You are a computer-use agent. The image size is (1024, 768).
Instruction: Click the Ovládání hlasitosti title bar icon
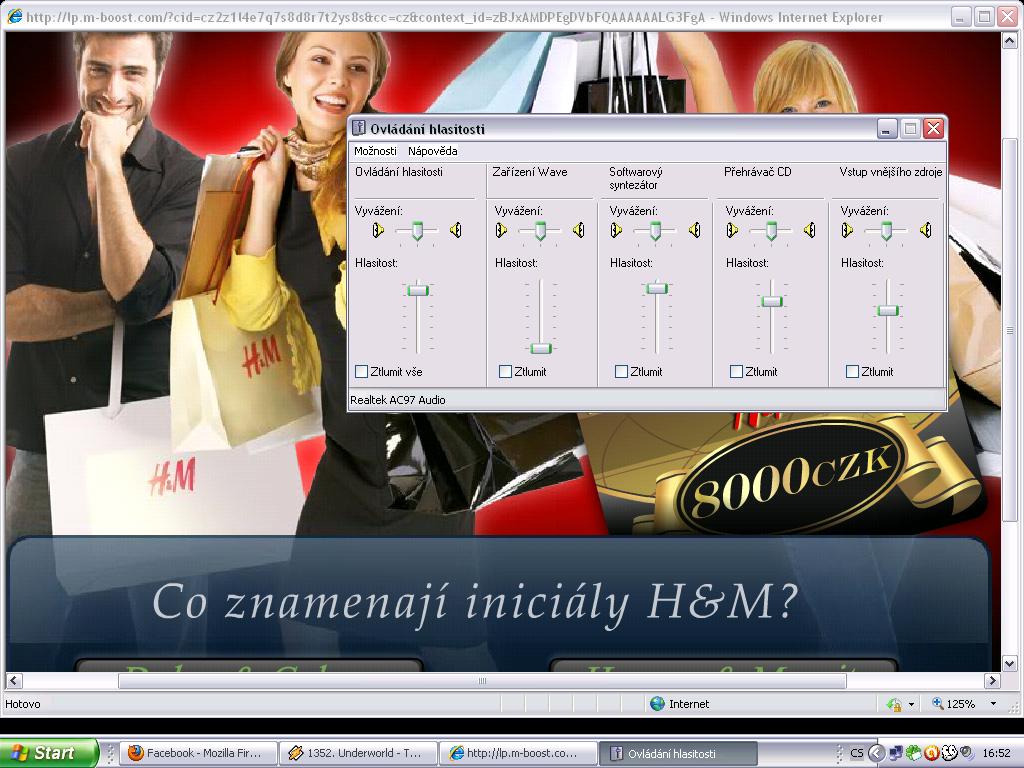pos(359,128)
